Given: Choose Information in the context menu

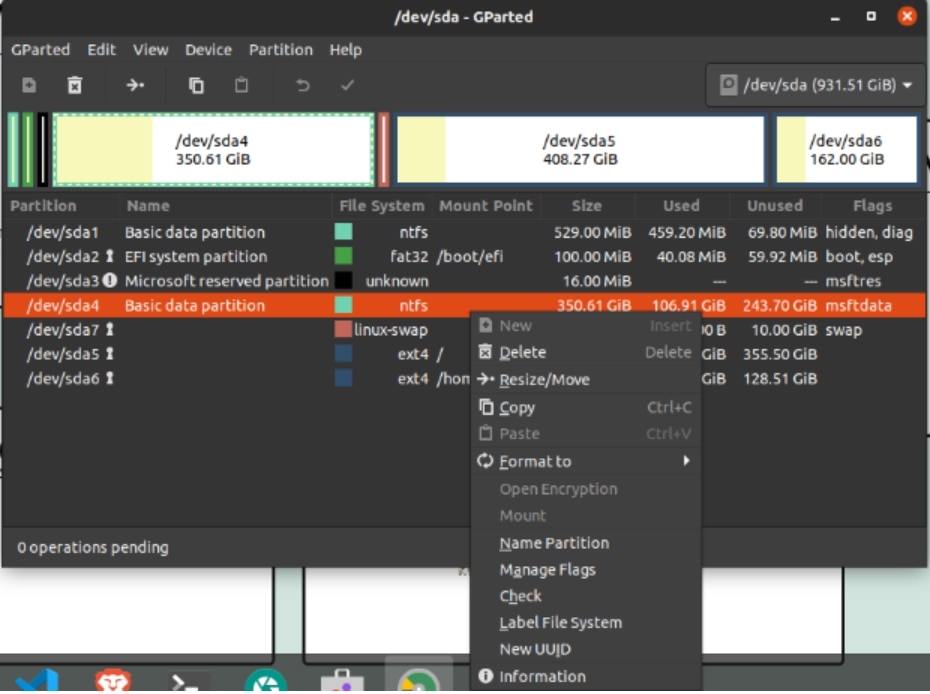Looking at the screenshot, I should tap(585, 677).
